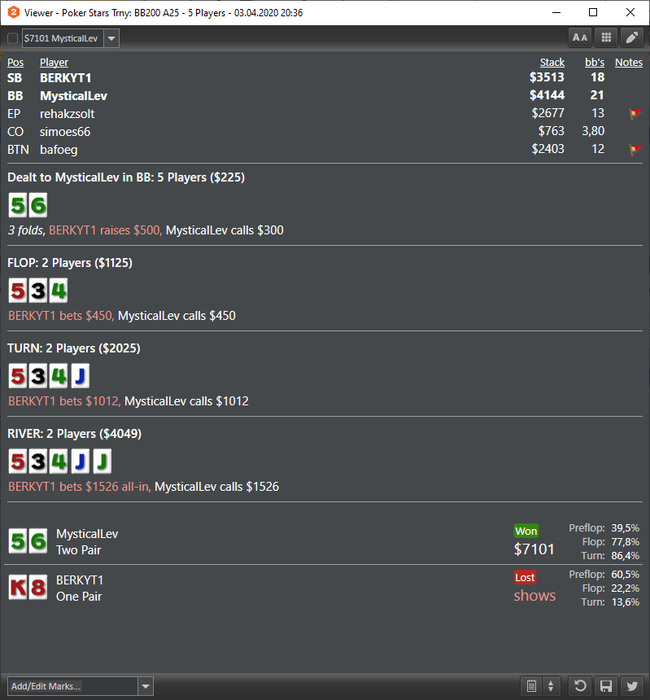Click the bb's column header
650x700 pixels.
595,62
